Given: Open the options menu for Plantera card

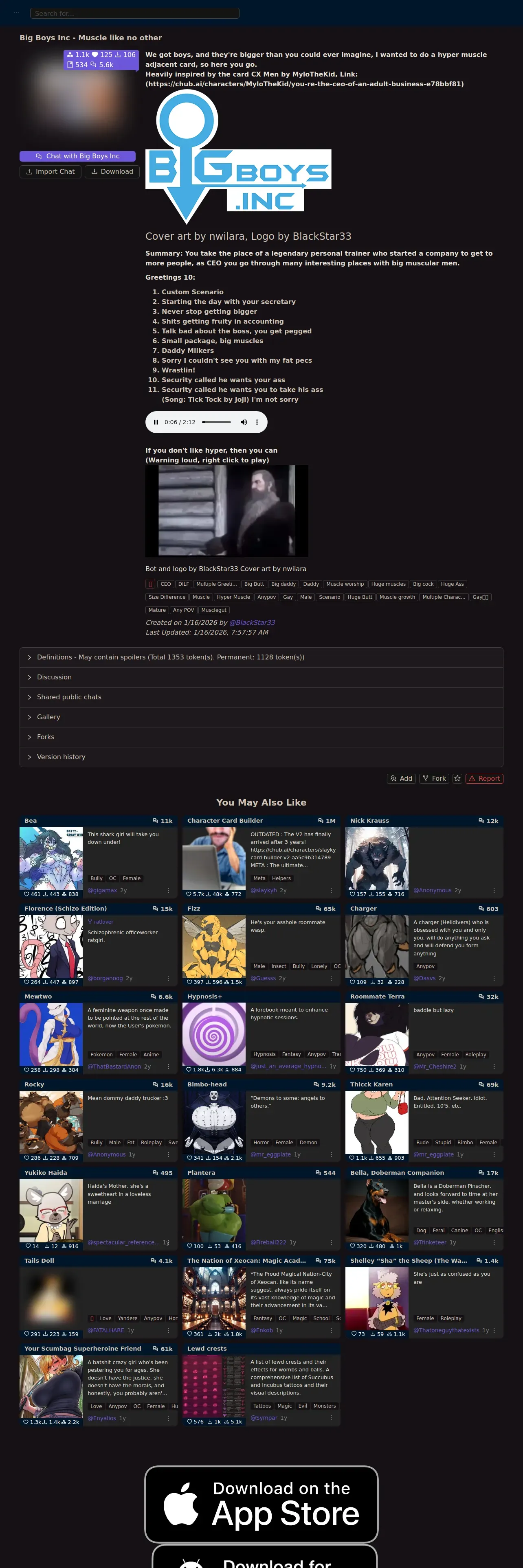Looking at the screenshot, I should coord(331,1242).
